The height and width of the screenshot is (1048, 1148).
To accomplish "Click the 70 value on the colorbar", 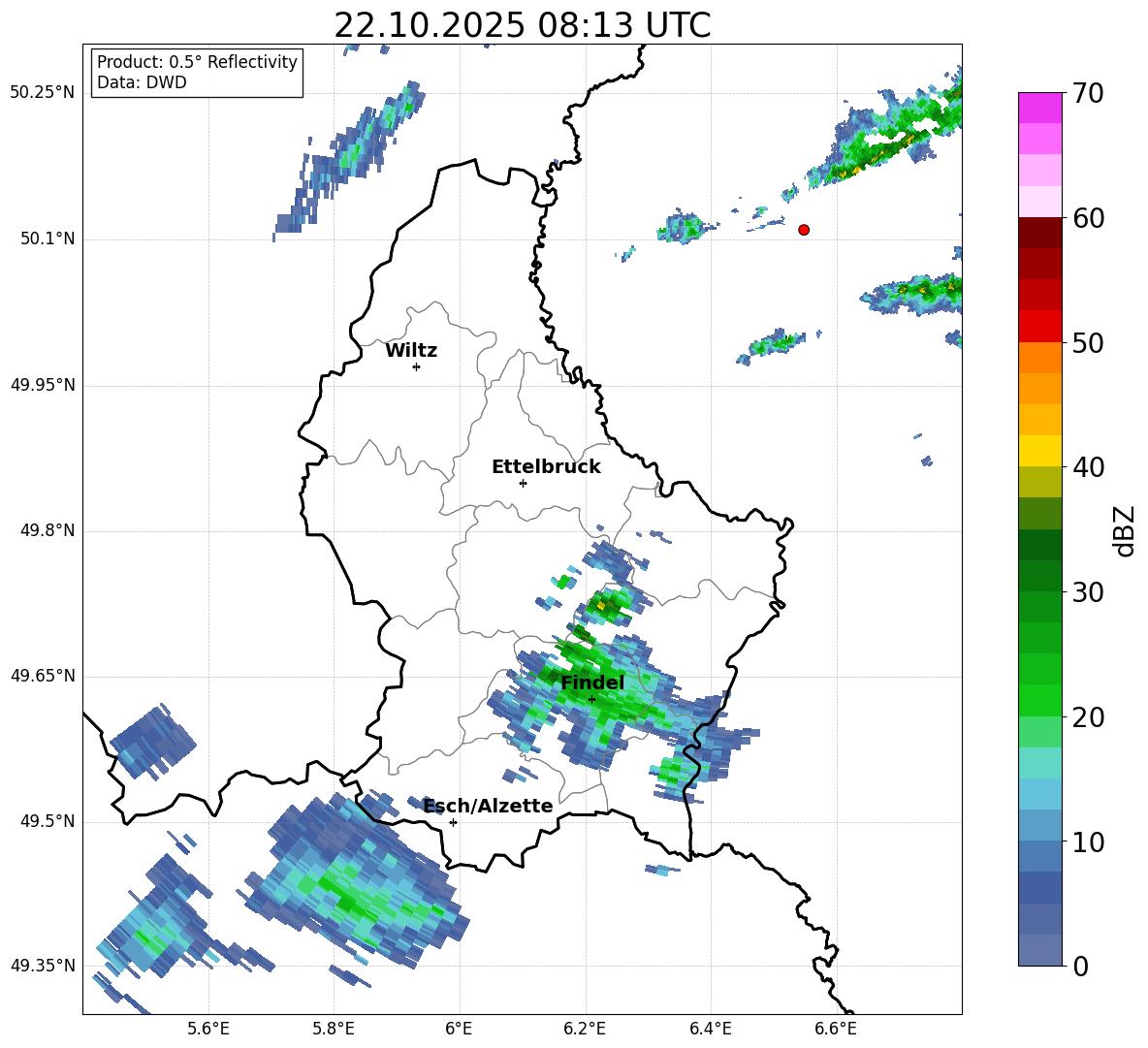I will (1088, 93).
